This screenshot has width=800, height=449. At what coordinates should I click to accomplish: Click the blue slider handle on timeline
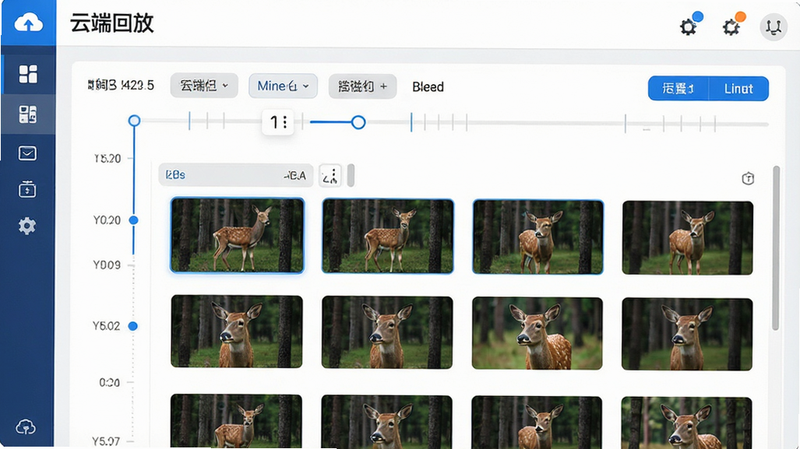(358, 122)
